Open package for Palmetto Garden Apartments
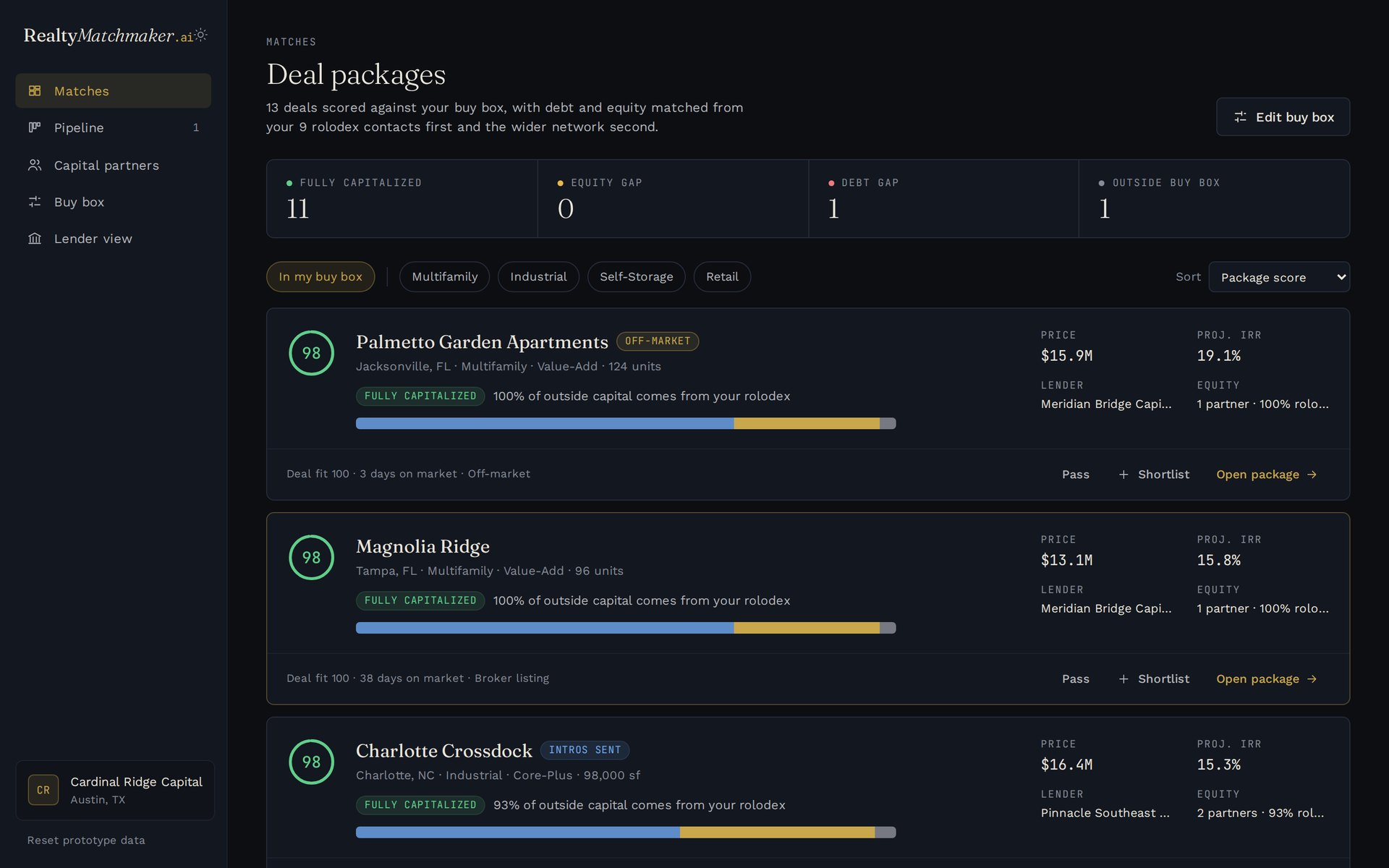1389x868 pixels. pos(1267,475)
